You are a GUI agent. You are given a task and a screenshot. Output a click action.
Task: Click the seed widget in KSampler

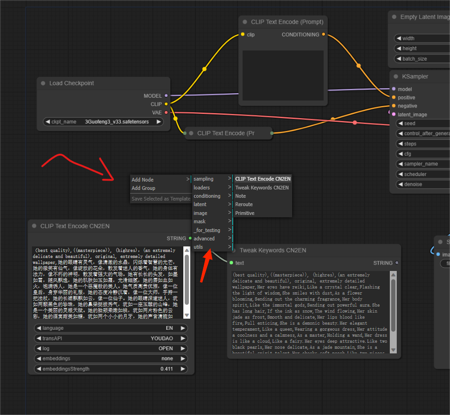[423, 123]
